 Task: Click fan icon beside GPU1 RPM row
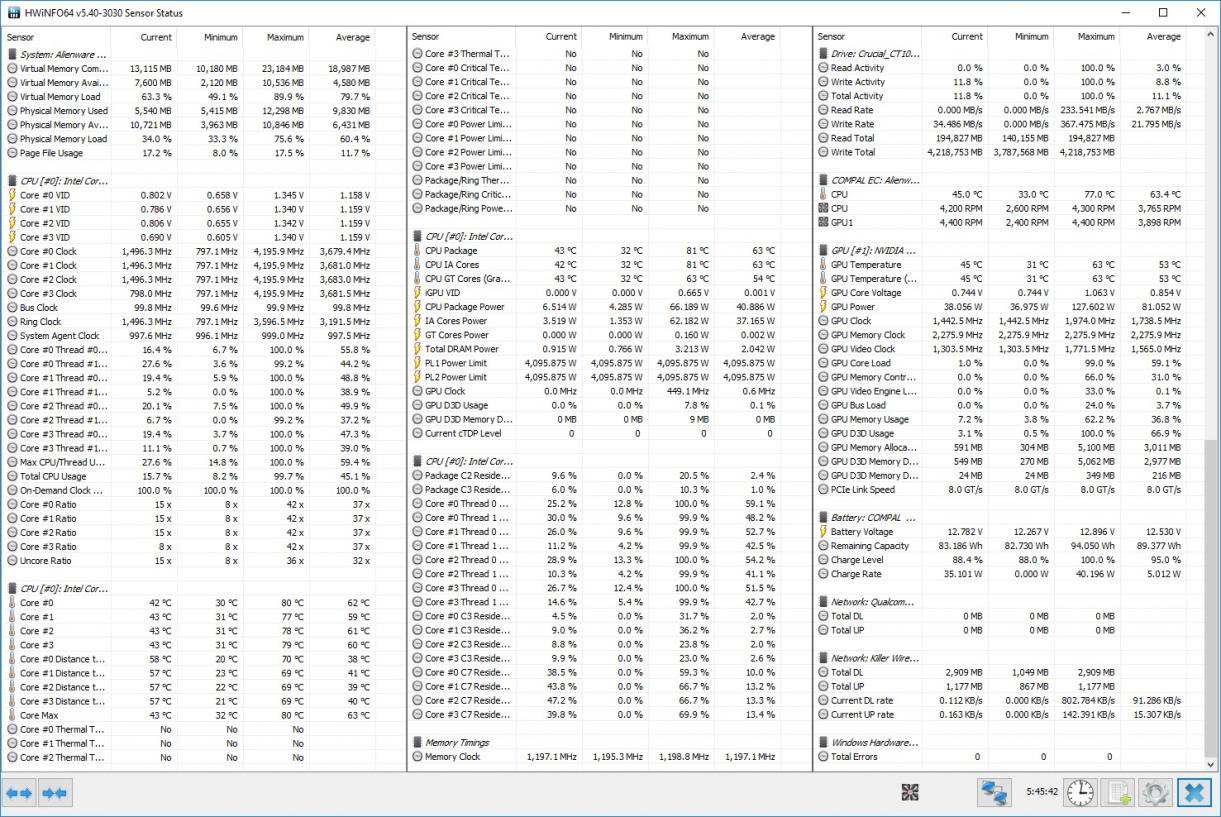823,223
